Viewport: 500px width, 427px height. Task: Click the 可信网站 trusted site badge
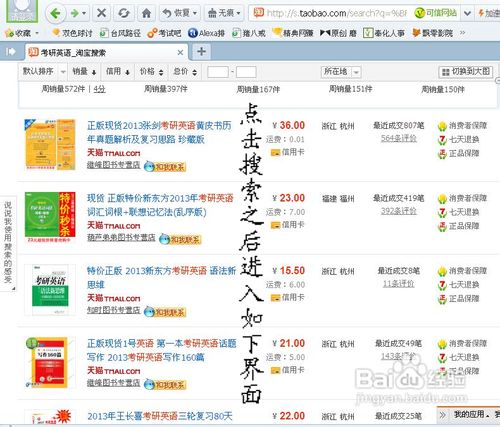click(x=435, y=13)
